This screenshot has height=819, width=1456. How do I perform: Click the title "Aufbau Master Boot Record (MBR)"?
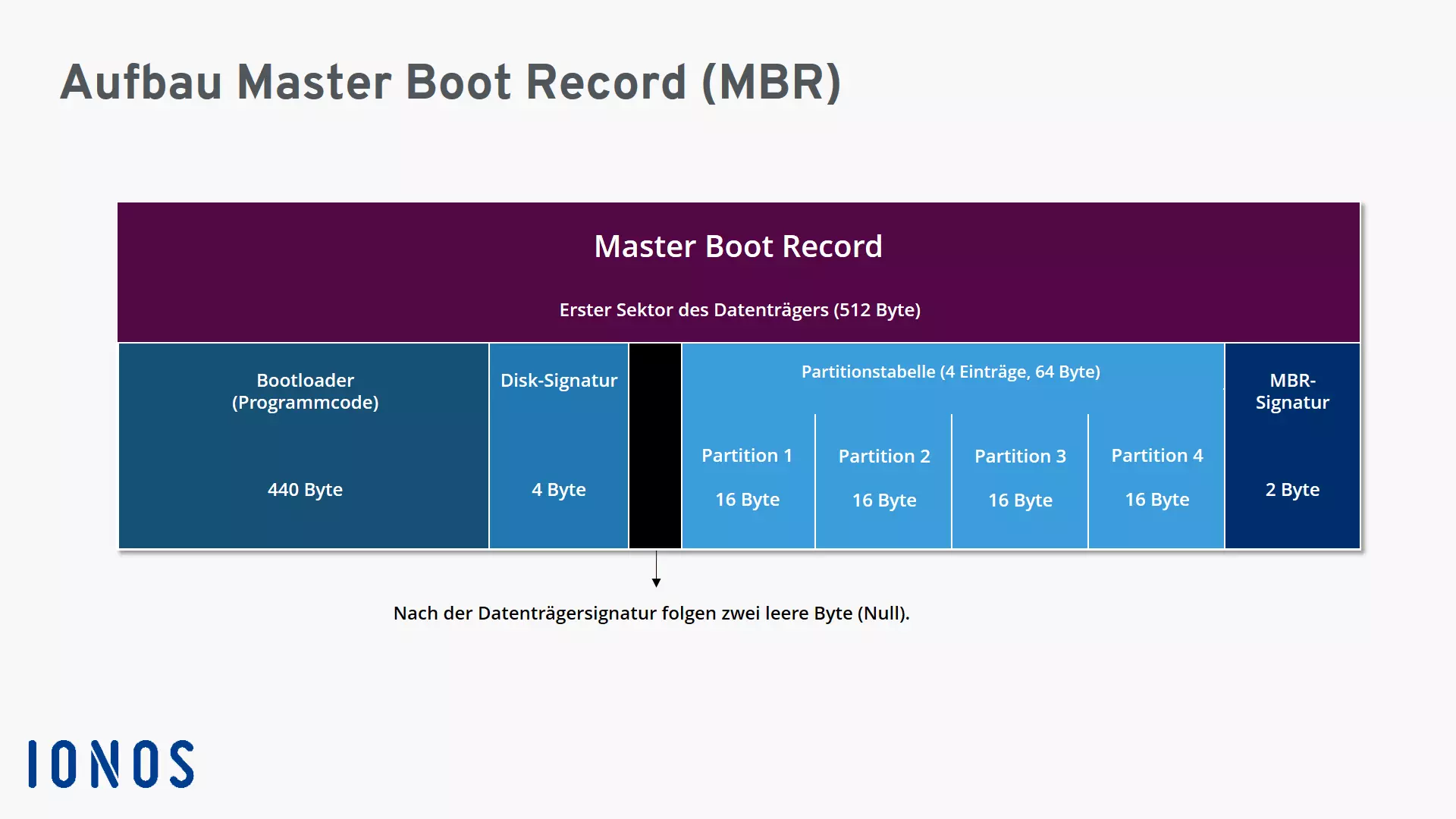(x=450, y=82)
